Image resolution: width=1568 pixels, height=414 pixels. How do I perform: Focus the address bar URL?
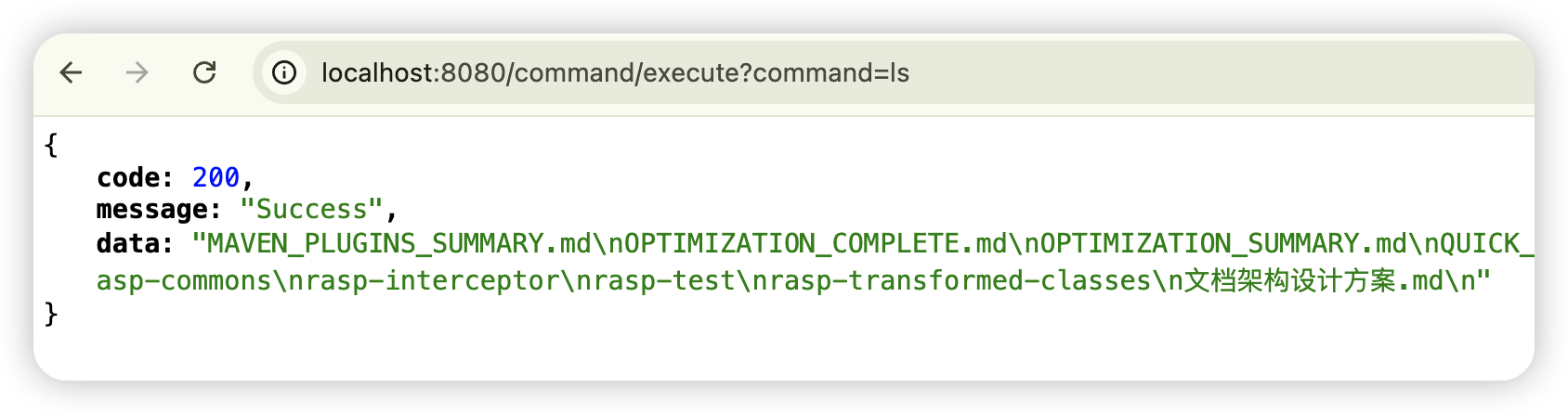(615, 72)
